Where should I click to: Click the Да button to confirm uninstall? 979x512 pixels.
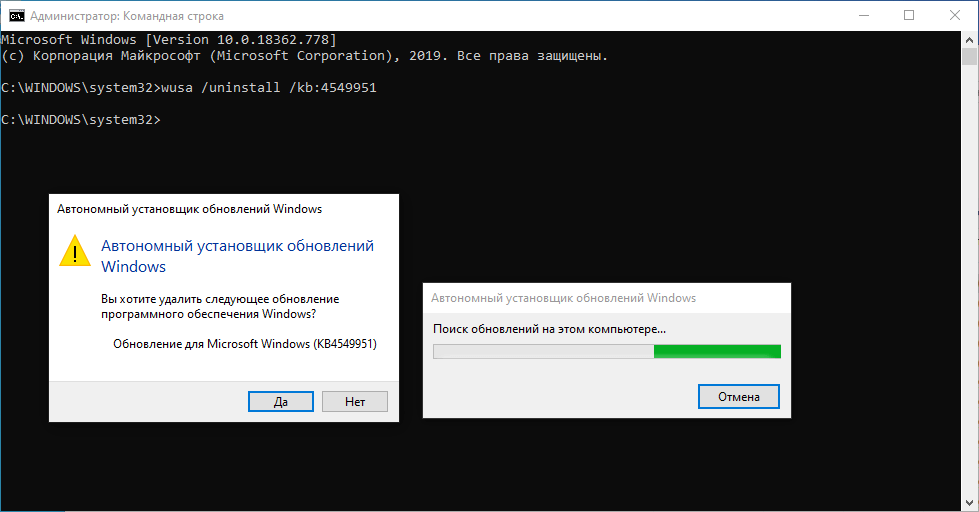click(x=280, y=401)
